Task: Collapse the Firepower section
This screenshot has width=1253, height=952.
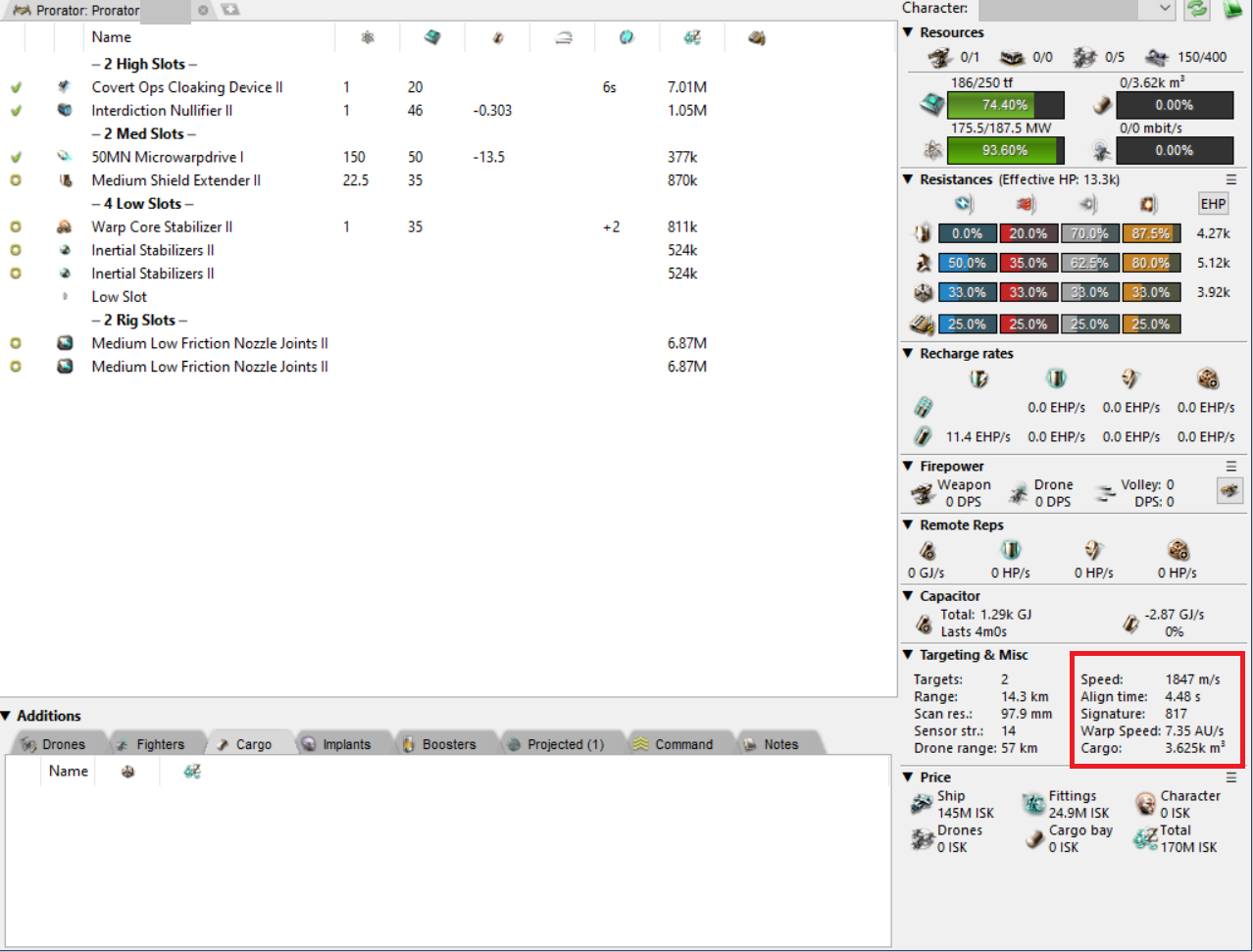Action: (x=908, y=466)
